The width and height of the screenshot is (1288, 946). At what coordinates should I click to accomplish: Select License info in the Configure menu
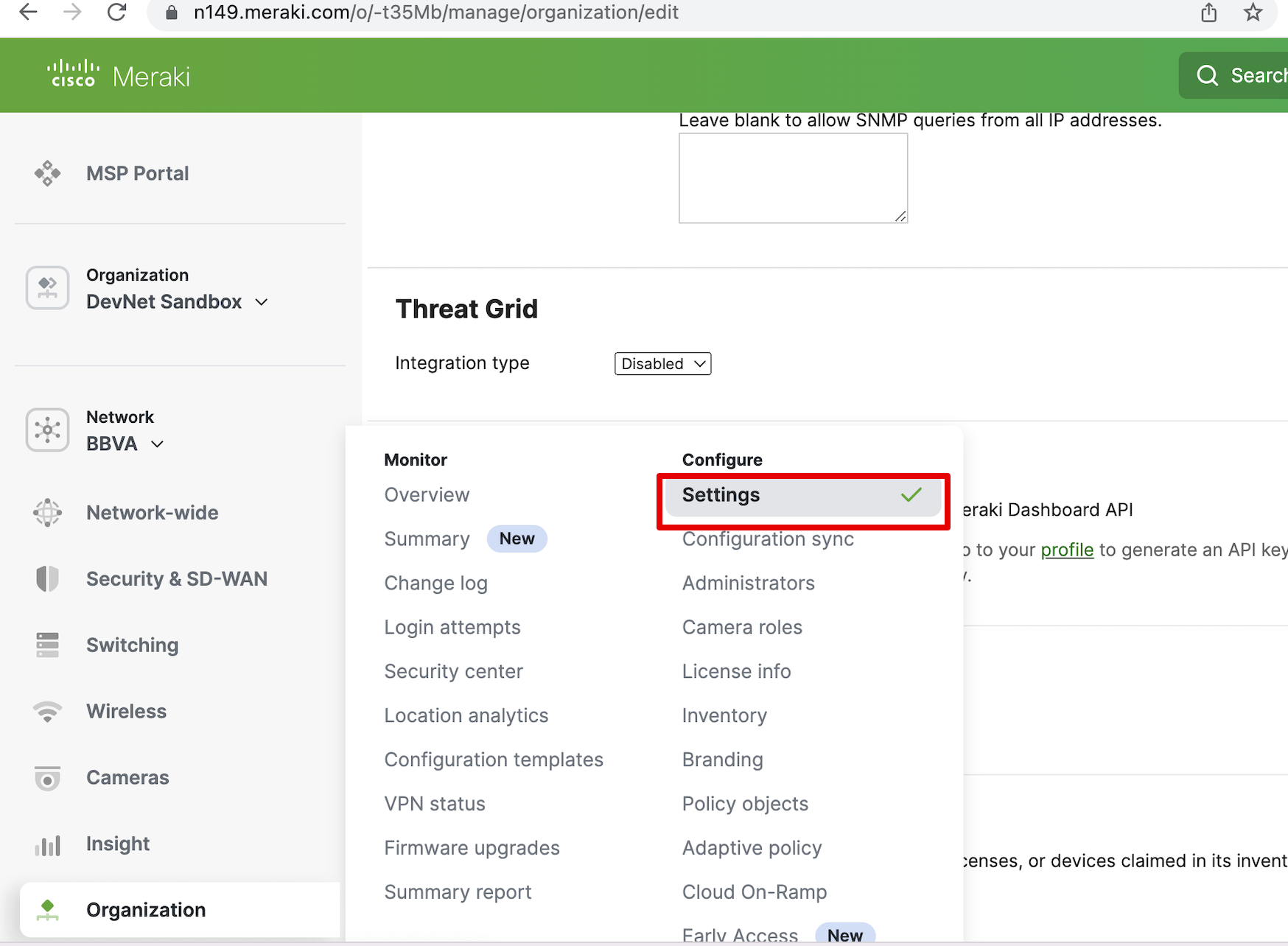[x=736, y=671]
